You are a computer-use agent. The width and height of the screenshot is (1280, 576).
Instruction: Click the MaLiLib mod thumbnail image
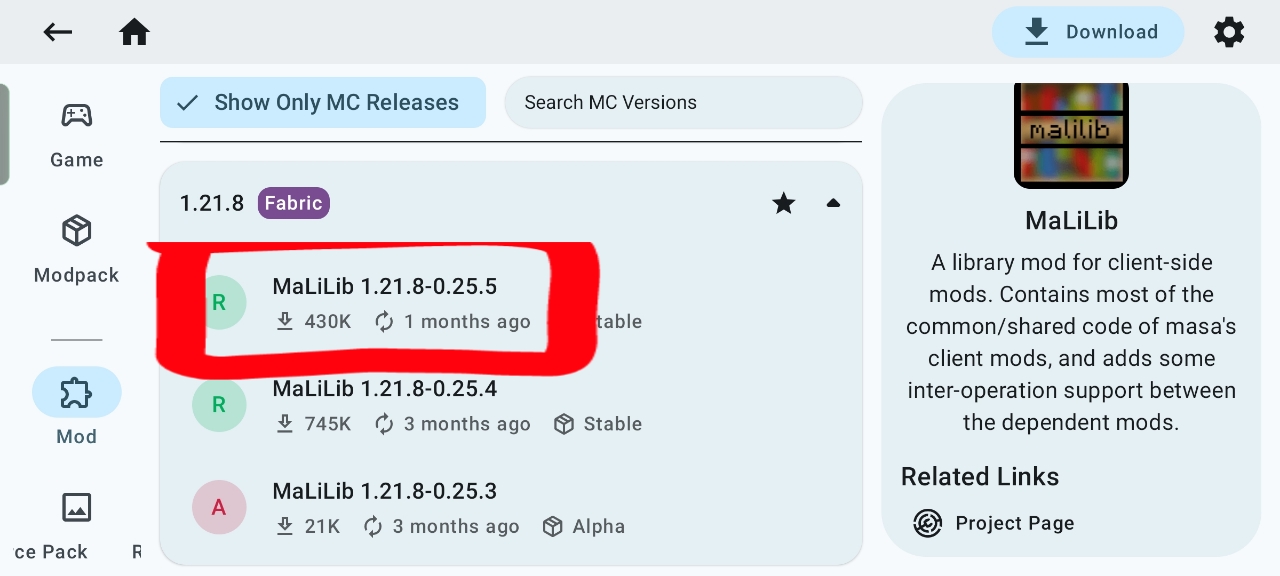coord(1071,134)
